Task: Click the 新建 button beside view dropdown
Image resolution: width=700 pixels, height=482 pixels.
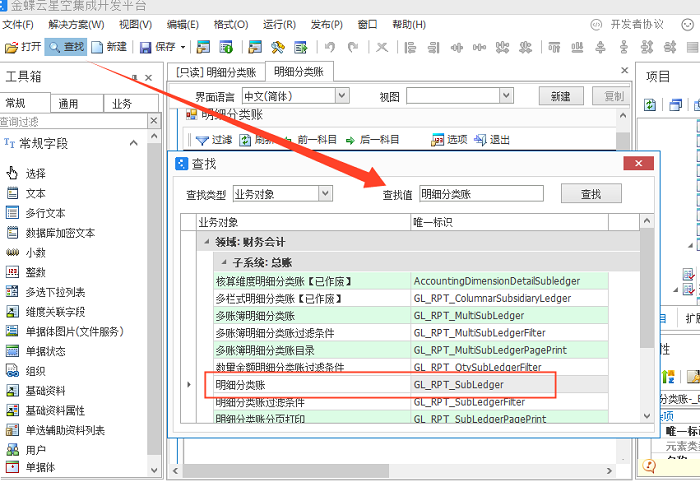Action: 560,96
